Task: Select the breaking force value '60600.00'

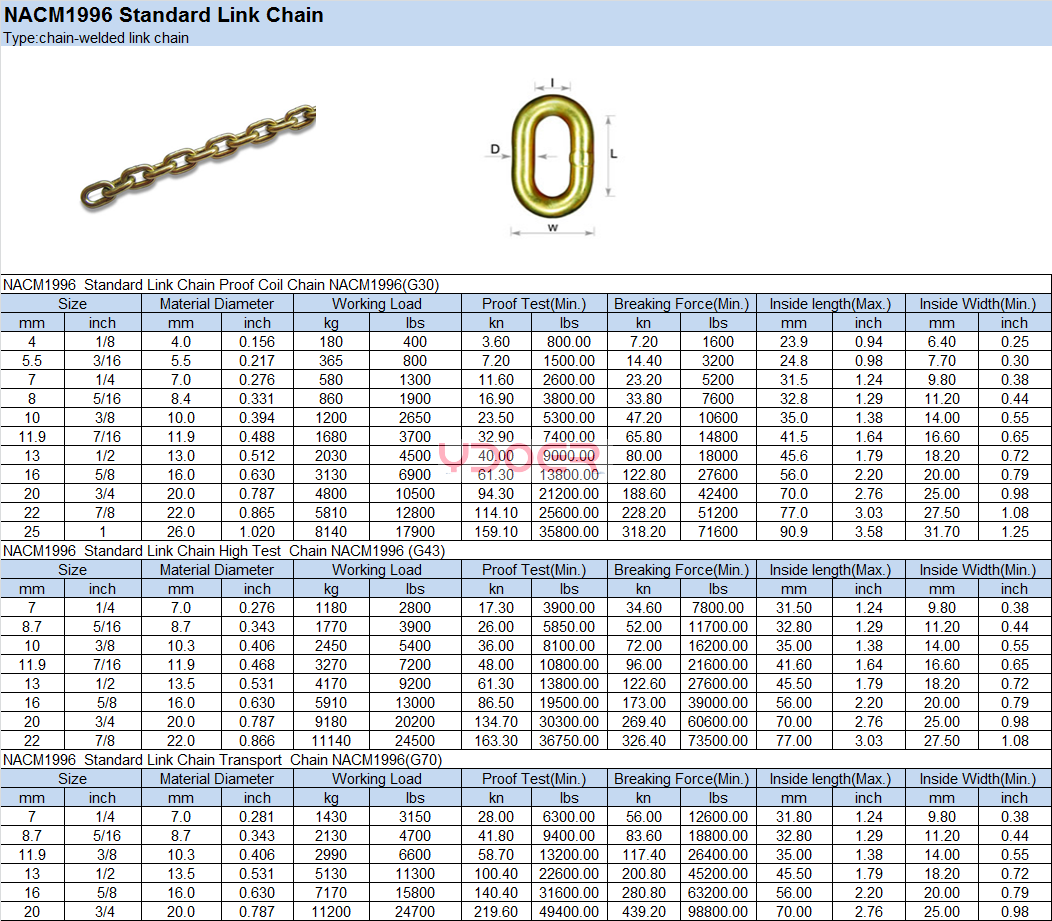Action: (718, 722)
